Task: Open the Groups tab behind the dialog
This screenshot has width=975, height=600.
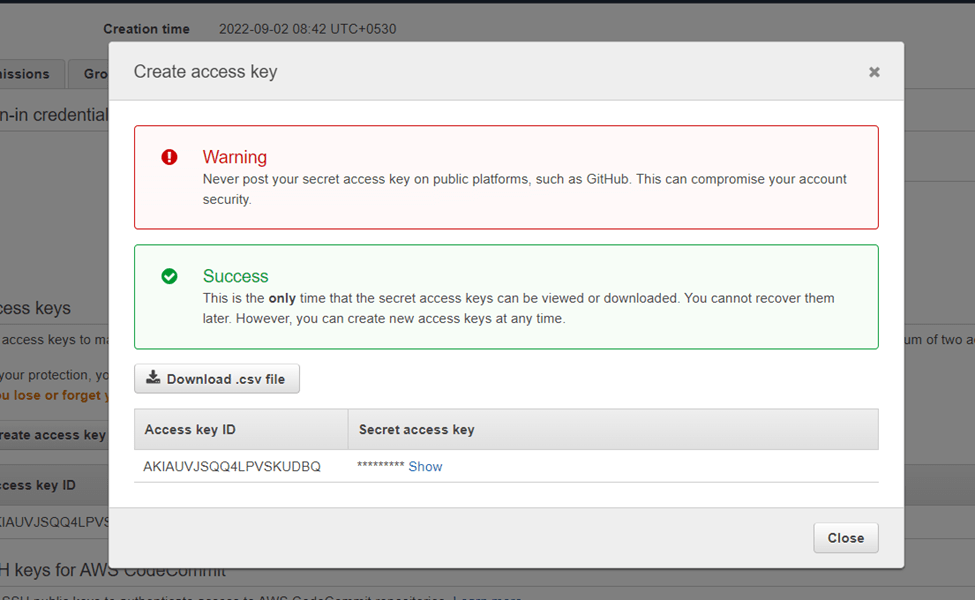Action: 95,74
